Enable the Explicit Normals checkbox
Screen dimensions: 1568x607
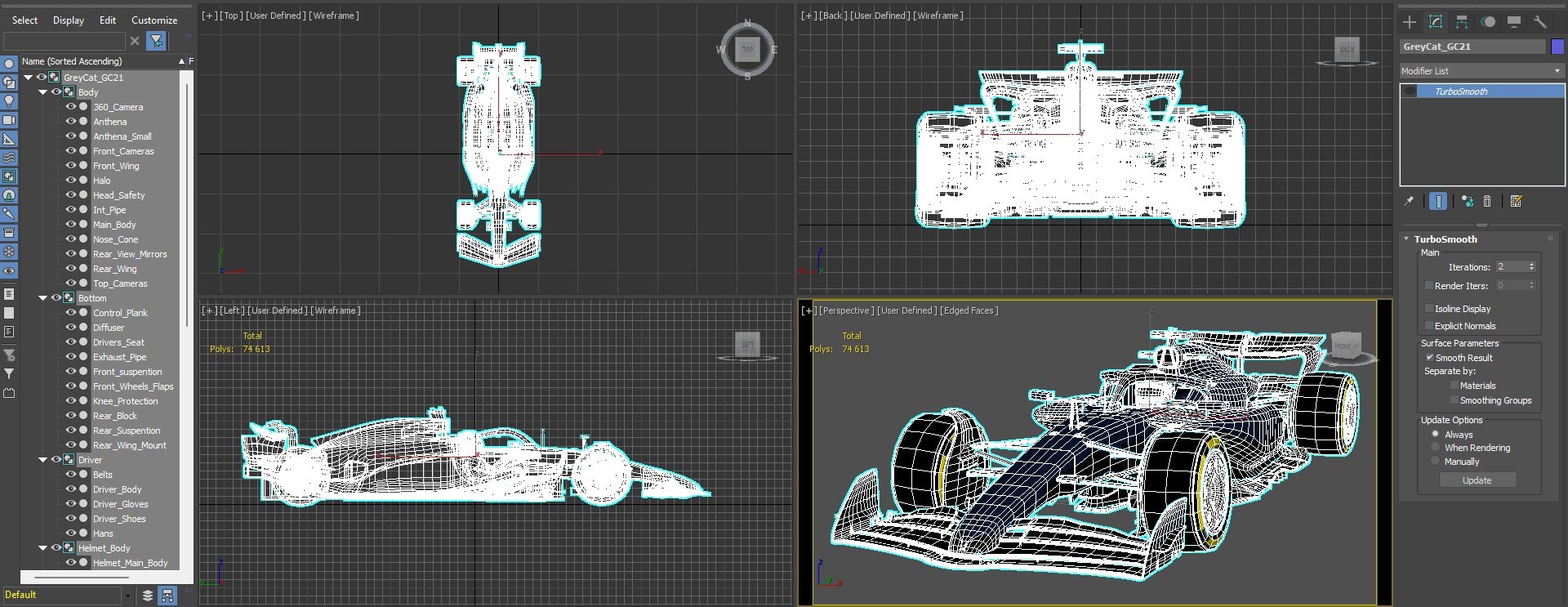pyautogui.click(x=1429, y=326)
